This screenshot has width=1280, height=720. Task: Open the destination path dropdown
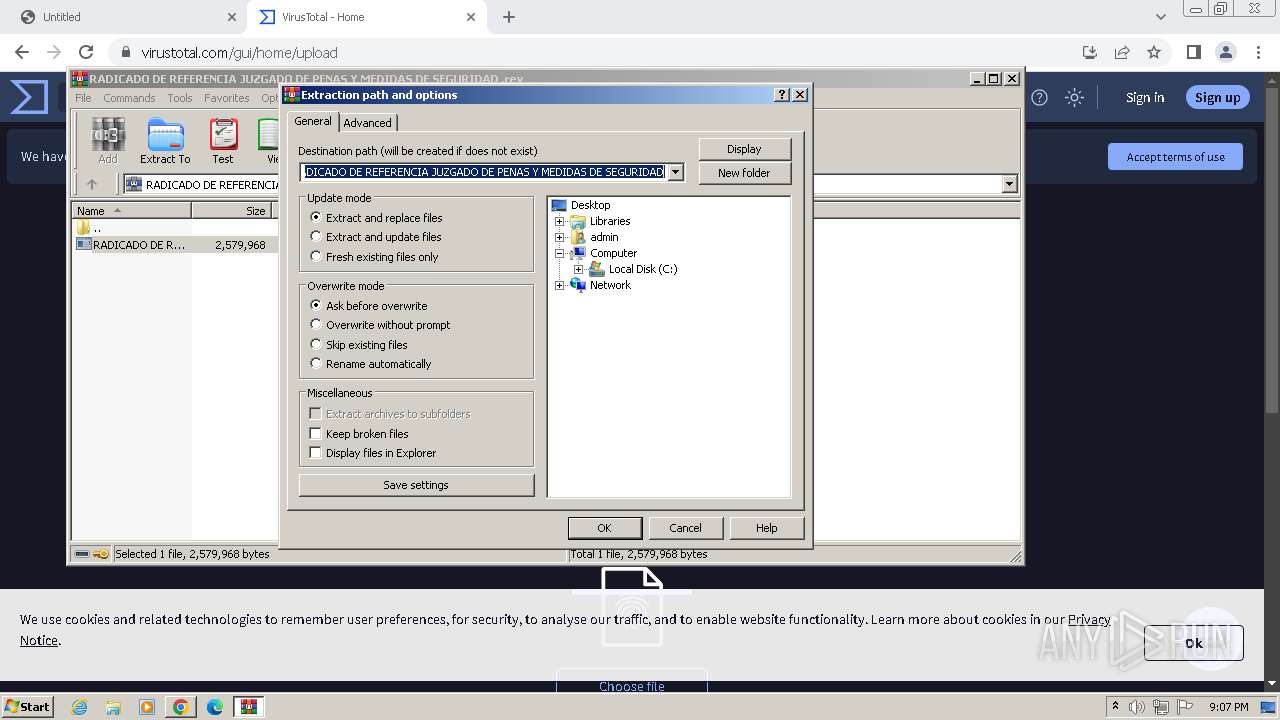pos(675,172)
